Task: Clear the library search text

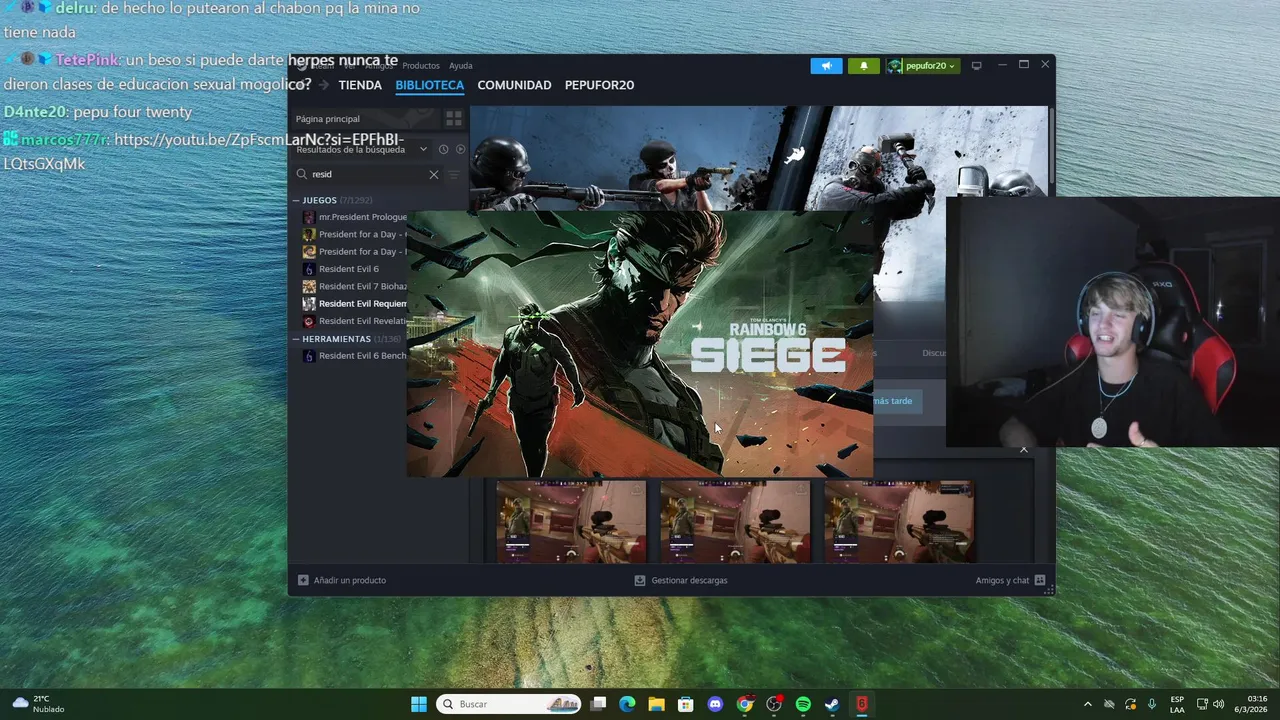Action: click(434, 174)
